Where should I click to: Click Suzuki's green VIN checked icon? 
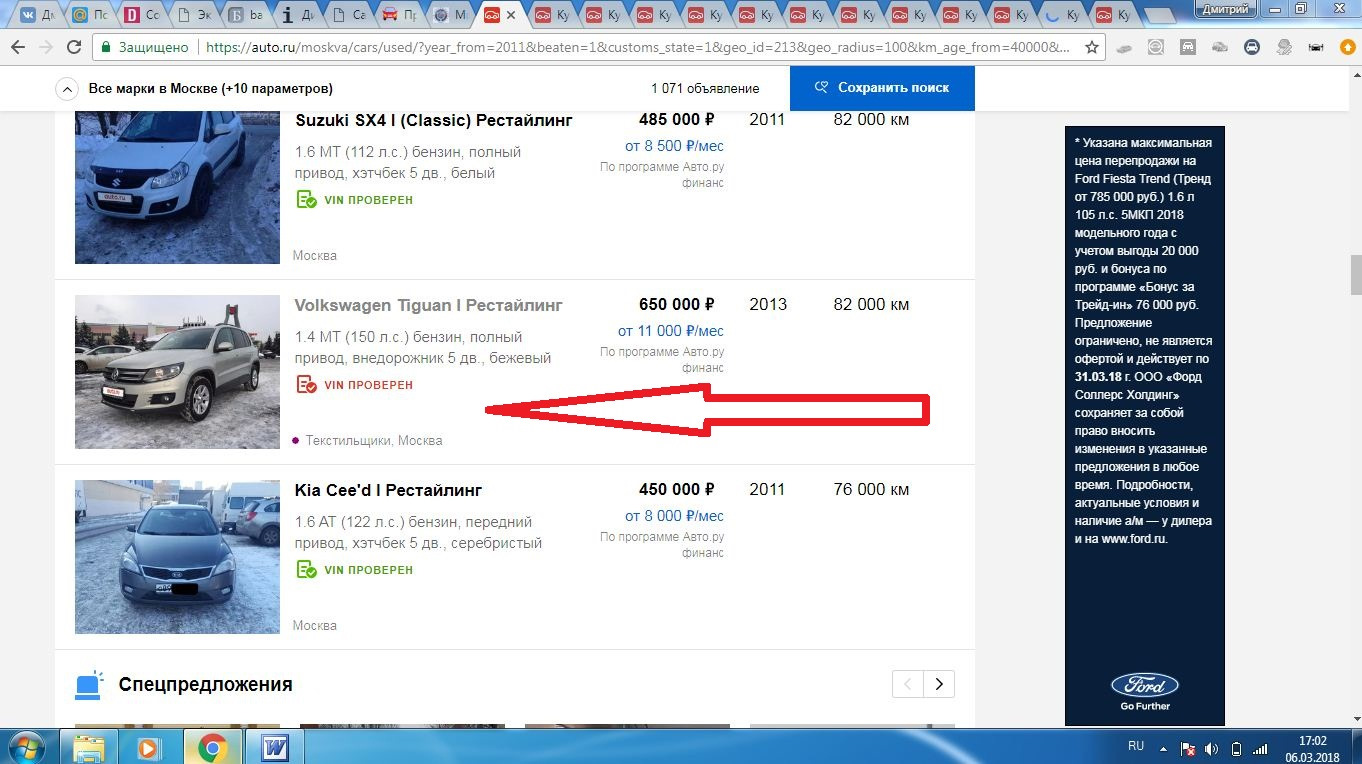pos(306,200)
